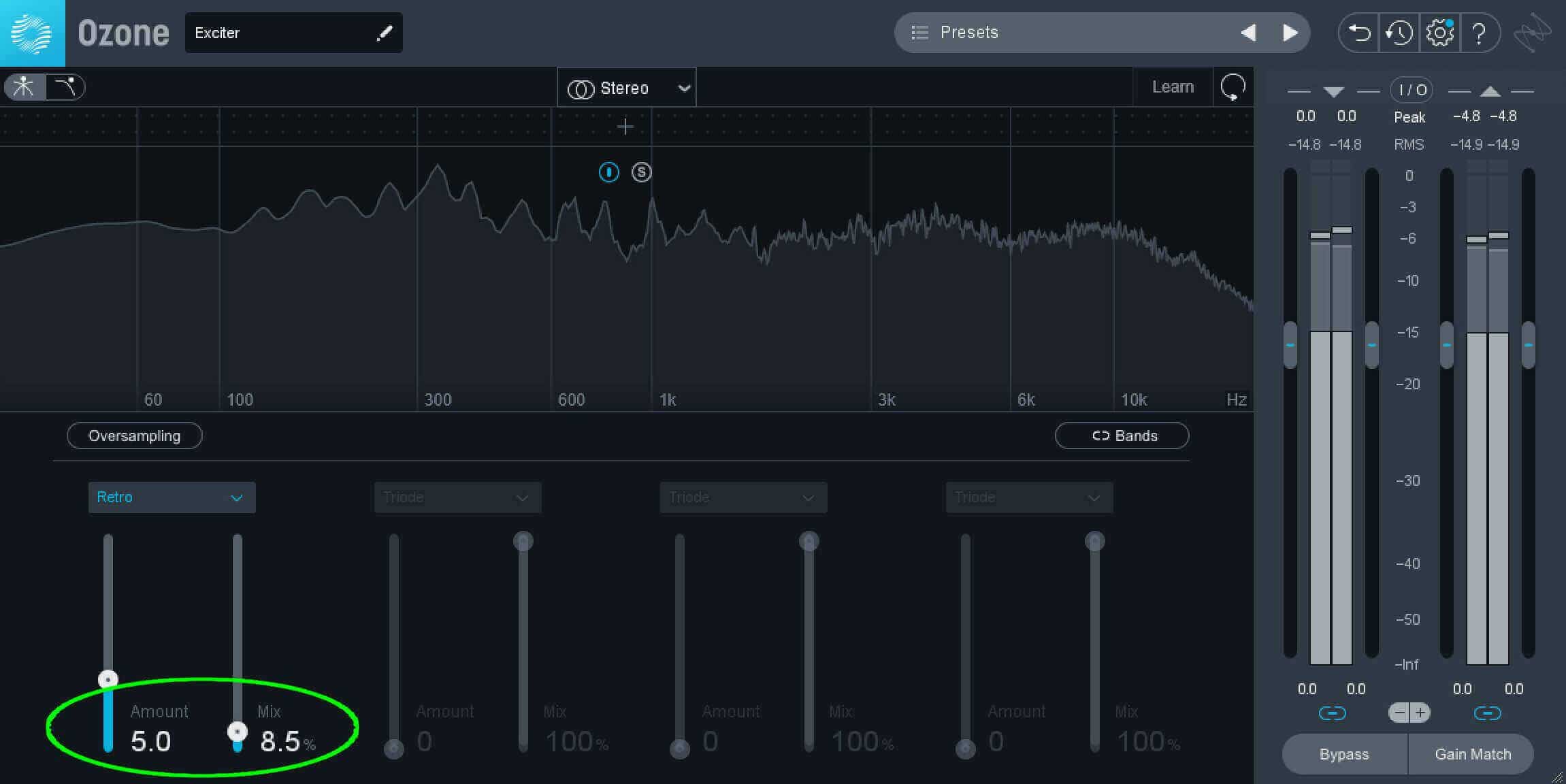Select the post-filter curve view icon
This screenshot has width=1566, height=784.
click(65, 87)
